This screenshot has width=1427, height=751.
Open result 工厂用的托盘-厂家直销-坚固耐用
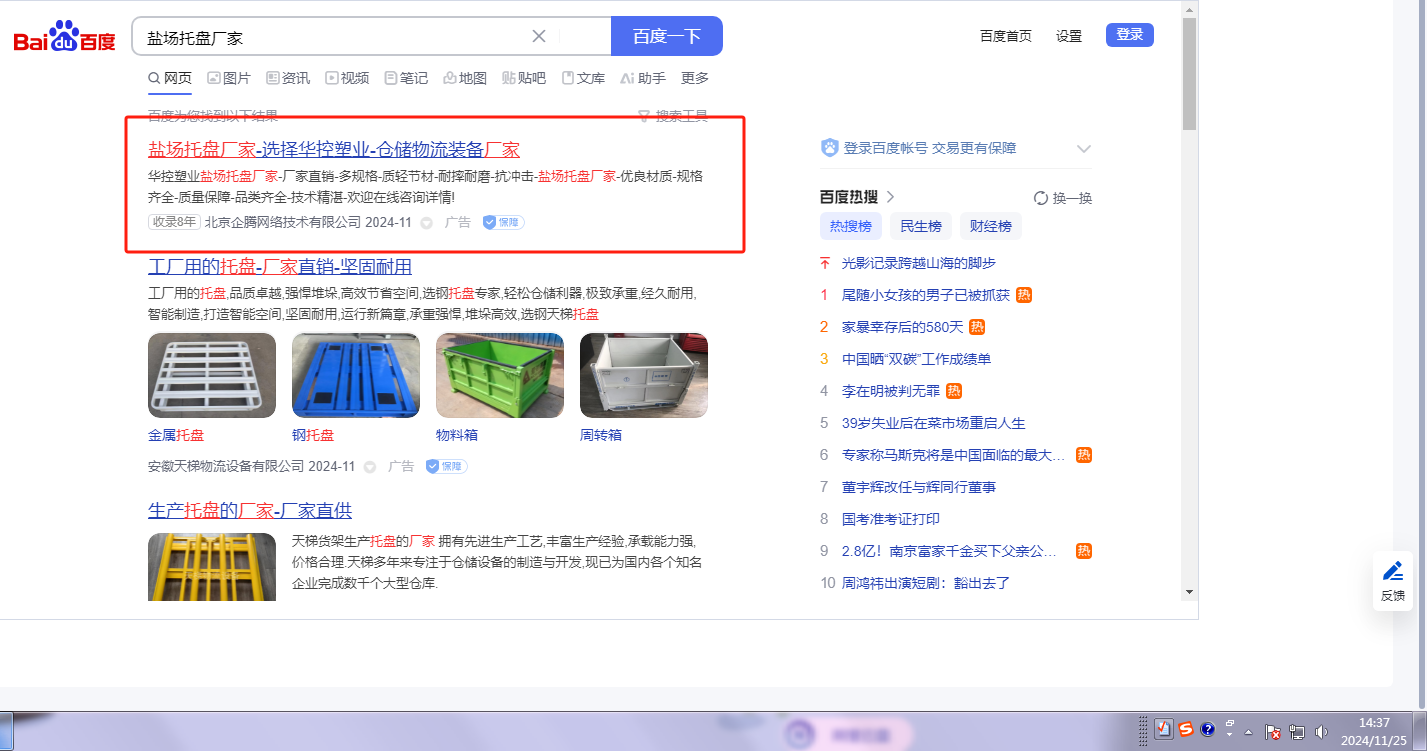(x=280, y=266)
